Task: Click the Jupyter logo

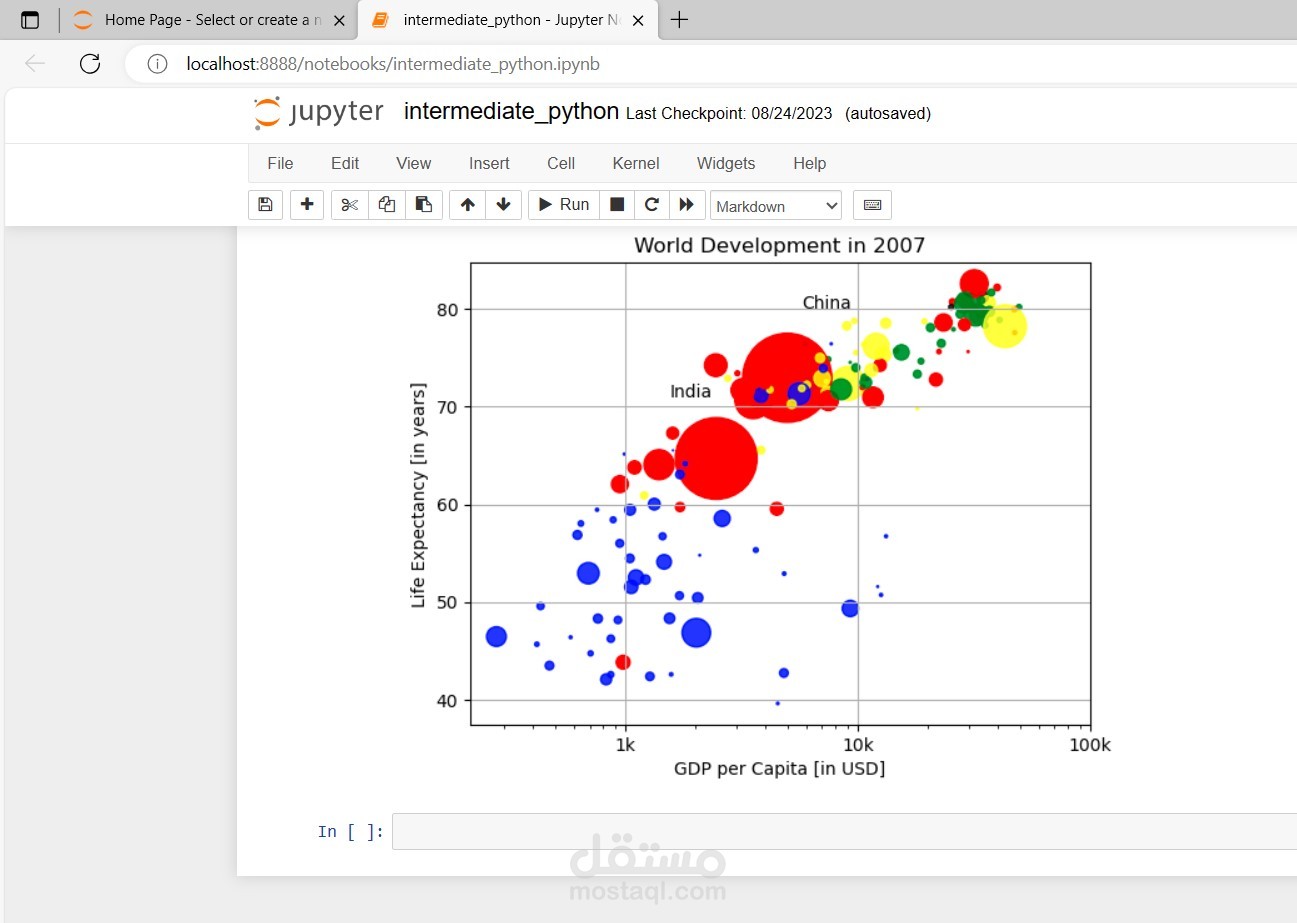Action: tap(318, 113)
